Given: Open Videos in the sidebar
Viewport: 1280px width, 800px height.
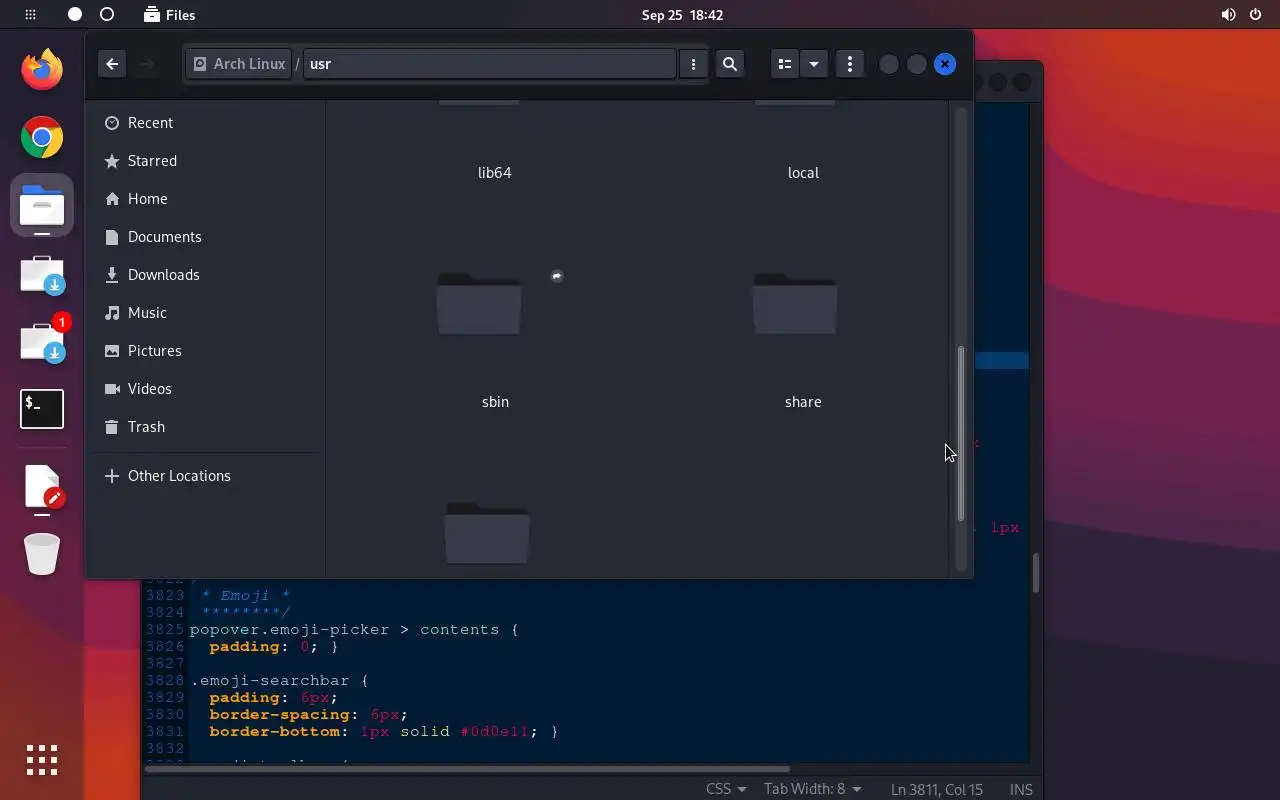Looking at the screenshot, I should (208, 389).
